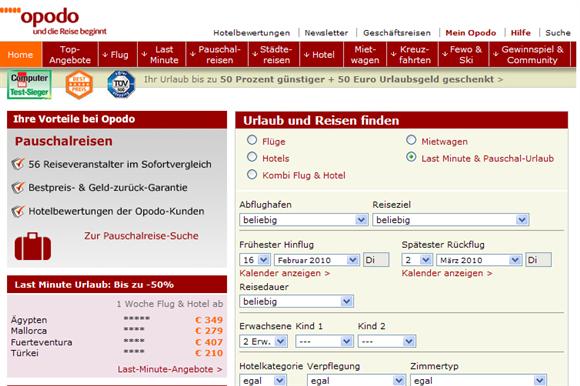Screen dimensions: 580x386
Task: Click the Fuerteventura offer row
Action: pos(117,342)
